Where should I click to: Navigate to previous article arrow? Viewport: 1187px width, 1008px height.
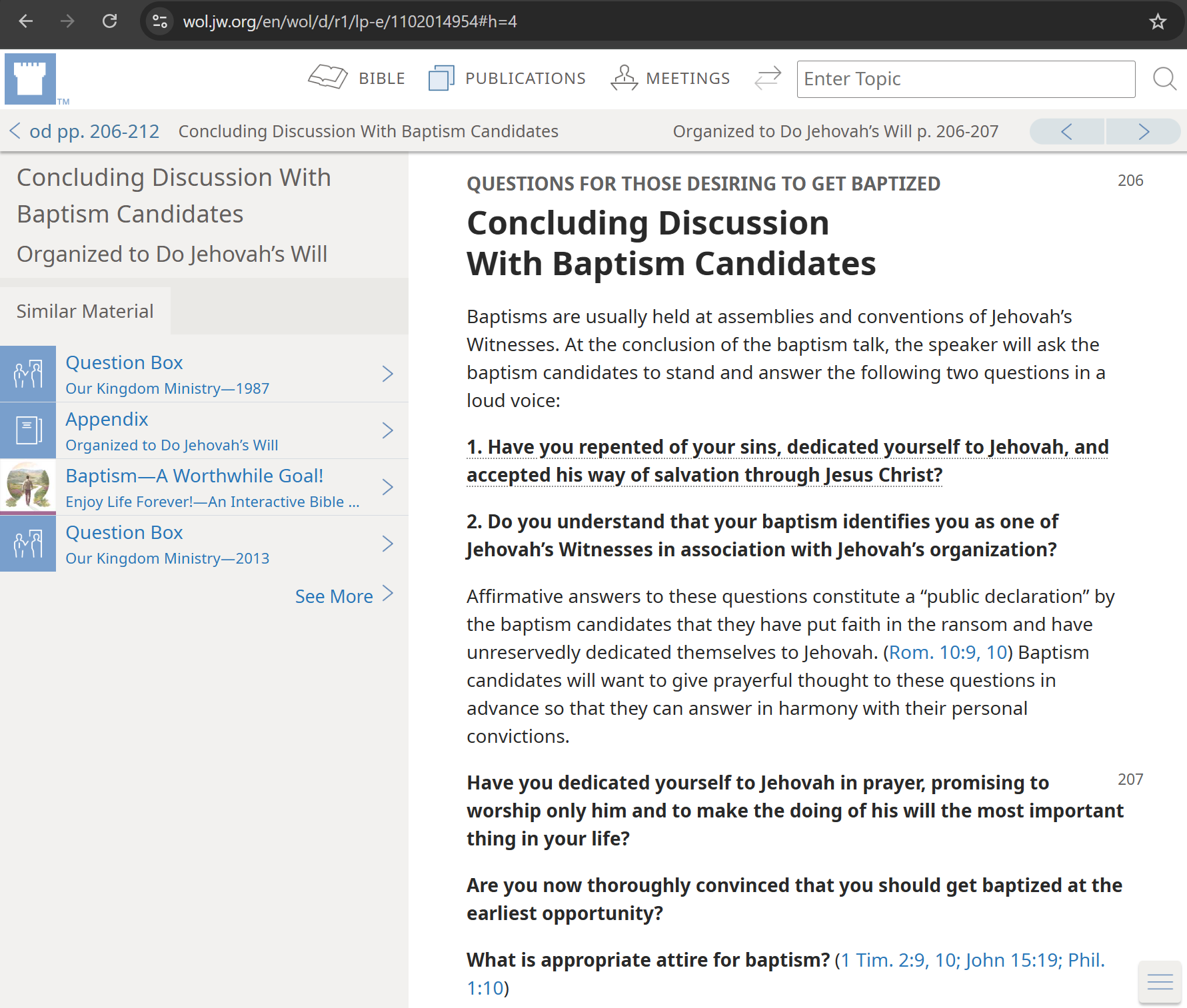[1066, 131]
